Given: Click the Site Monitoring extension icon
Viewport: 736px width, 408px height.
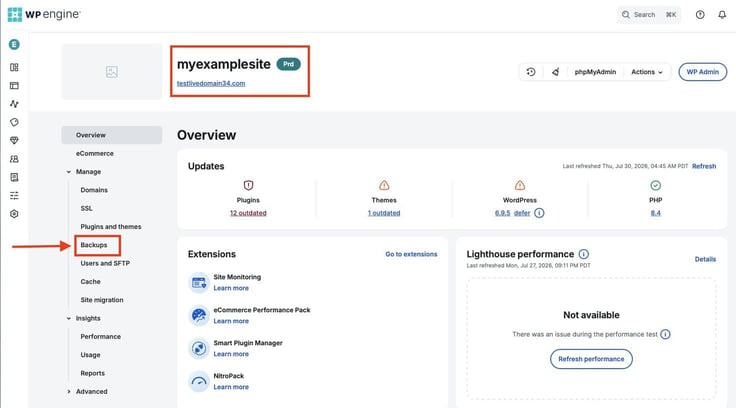Looking at the screenshot, I should (x=199, y=283).
